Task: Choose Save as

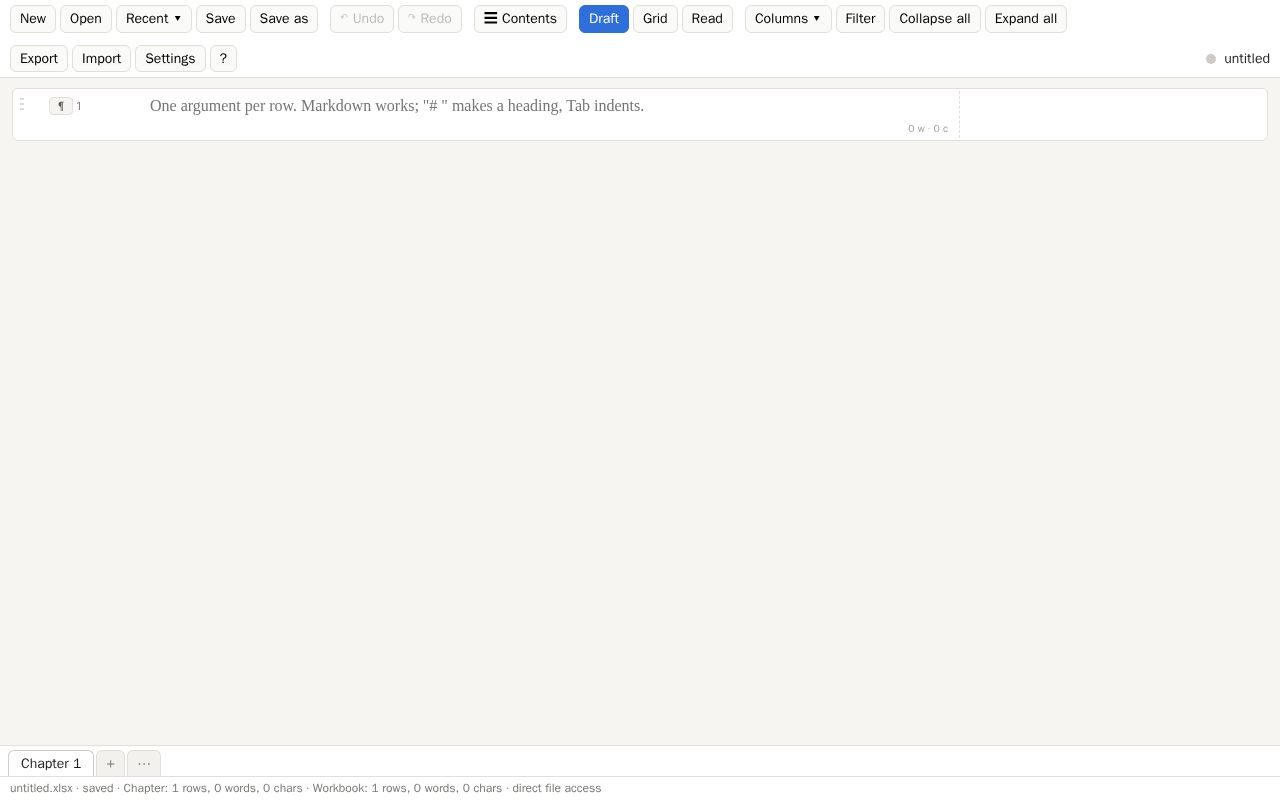Action: 284,19
